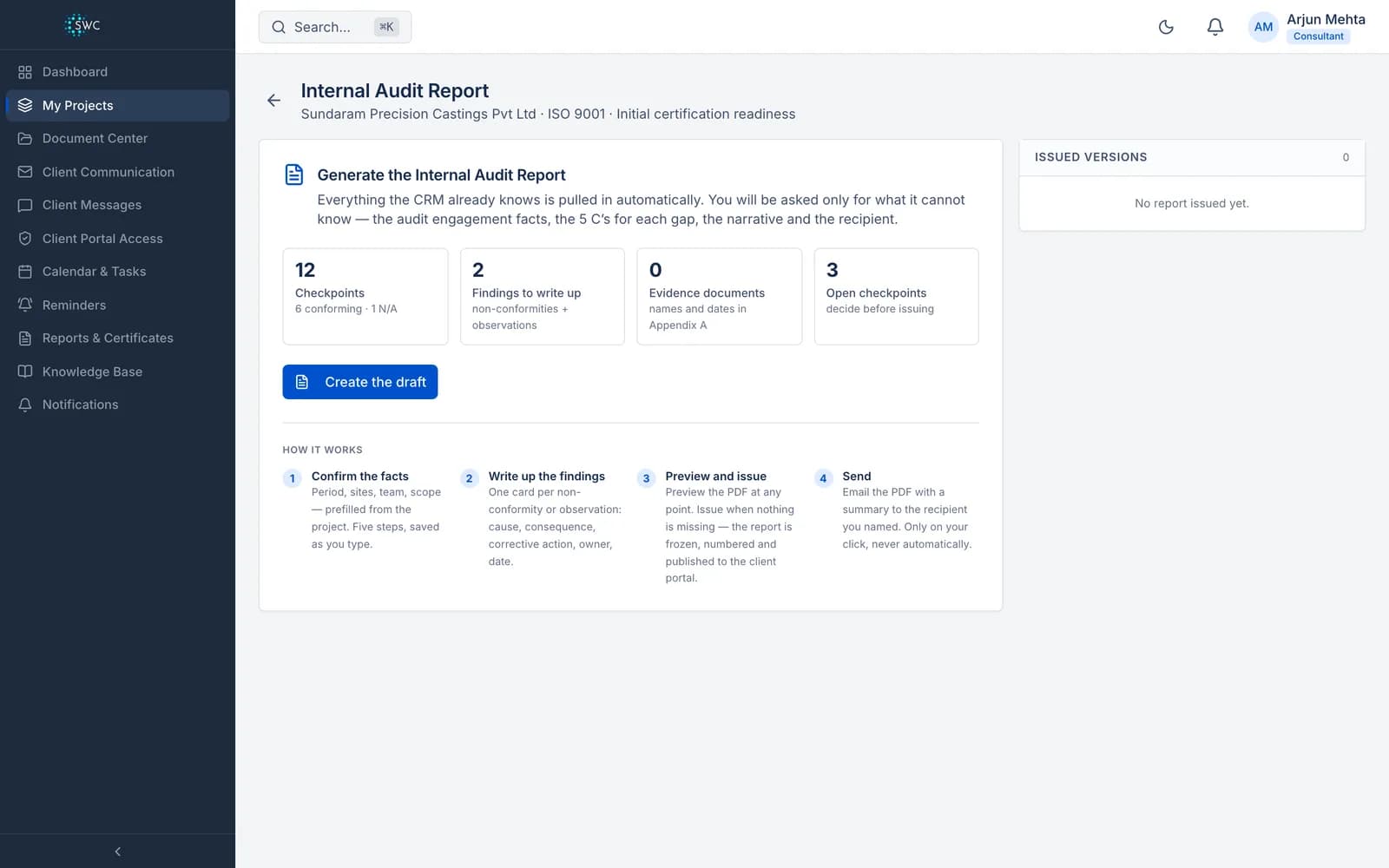
Task: Open Document Center
Action: coord(117,138)
